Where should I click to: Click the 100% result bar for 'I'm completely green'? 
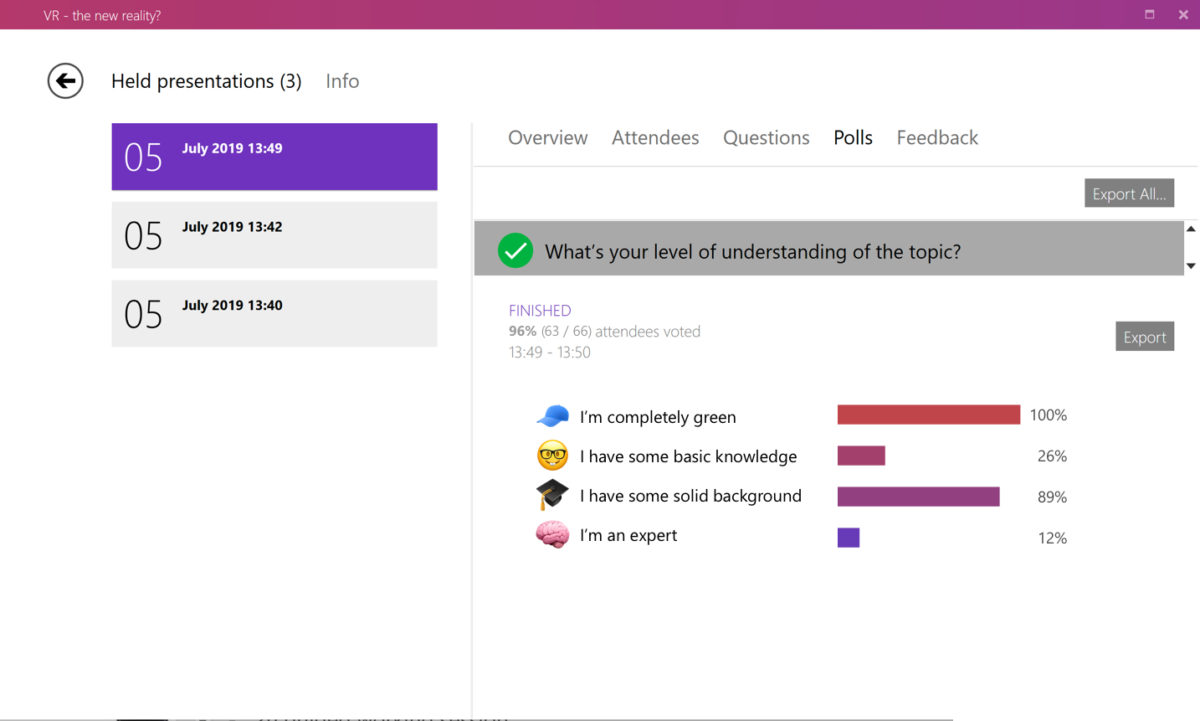point(927,414)
